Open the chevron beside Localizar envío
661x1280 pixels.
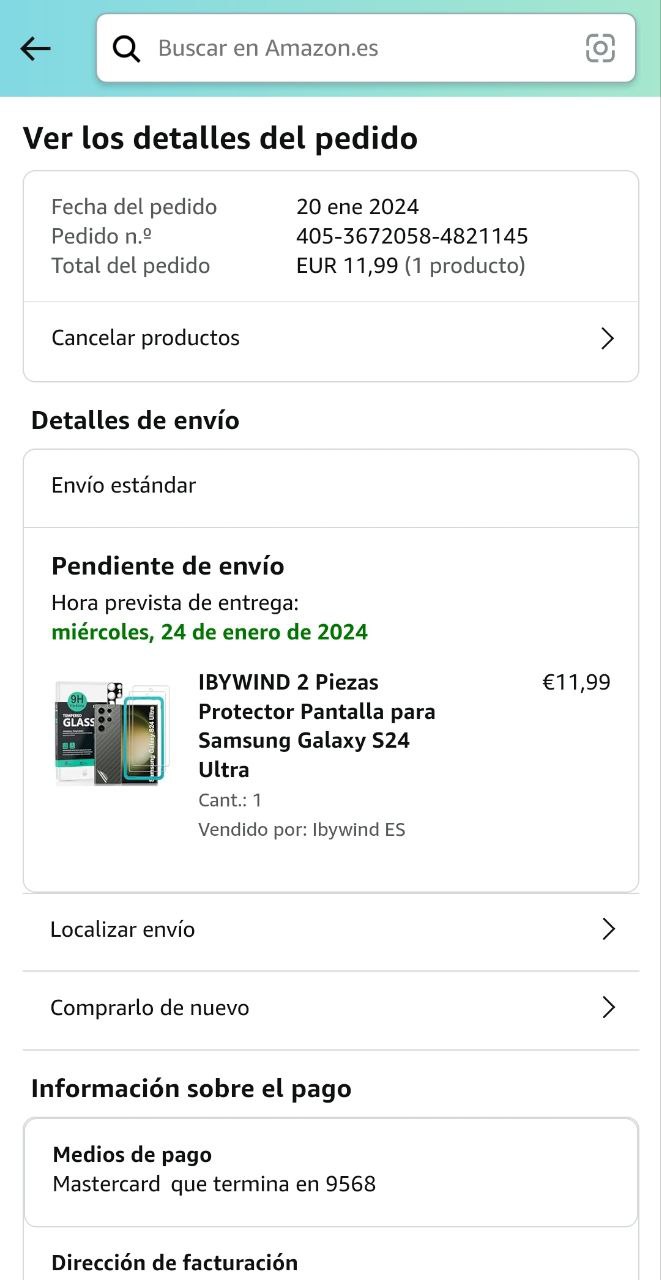pyautogui.click(x=607, y=929)
